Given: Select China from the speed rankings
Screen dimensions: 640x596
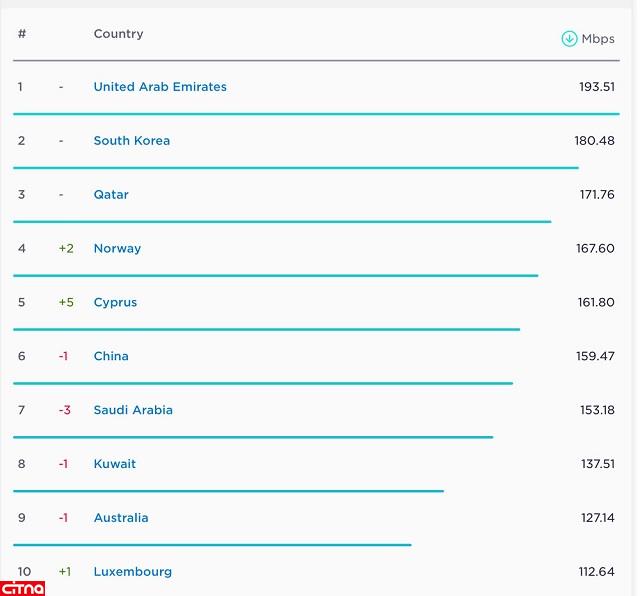Looking at the screenshot, I should point(111,357).
